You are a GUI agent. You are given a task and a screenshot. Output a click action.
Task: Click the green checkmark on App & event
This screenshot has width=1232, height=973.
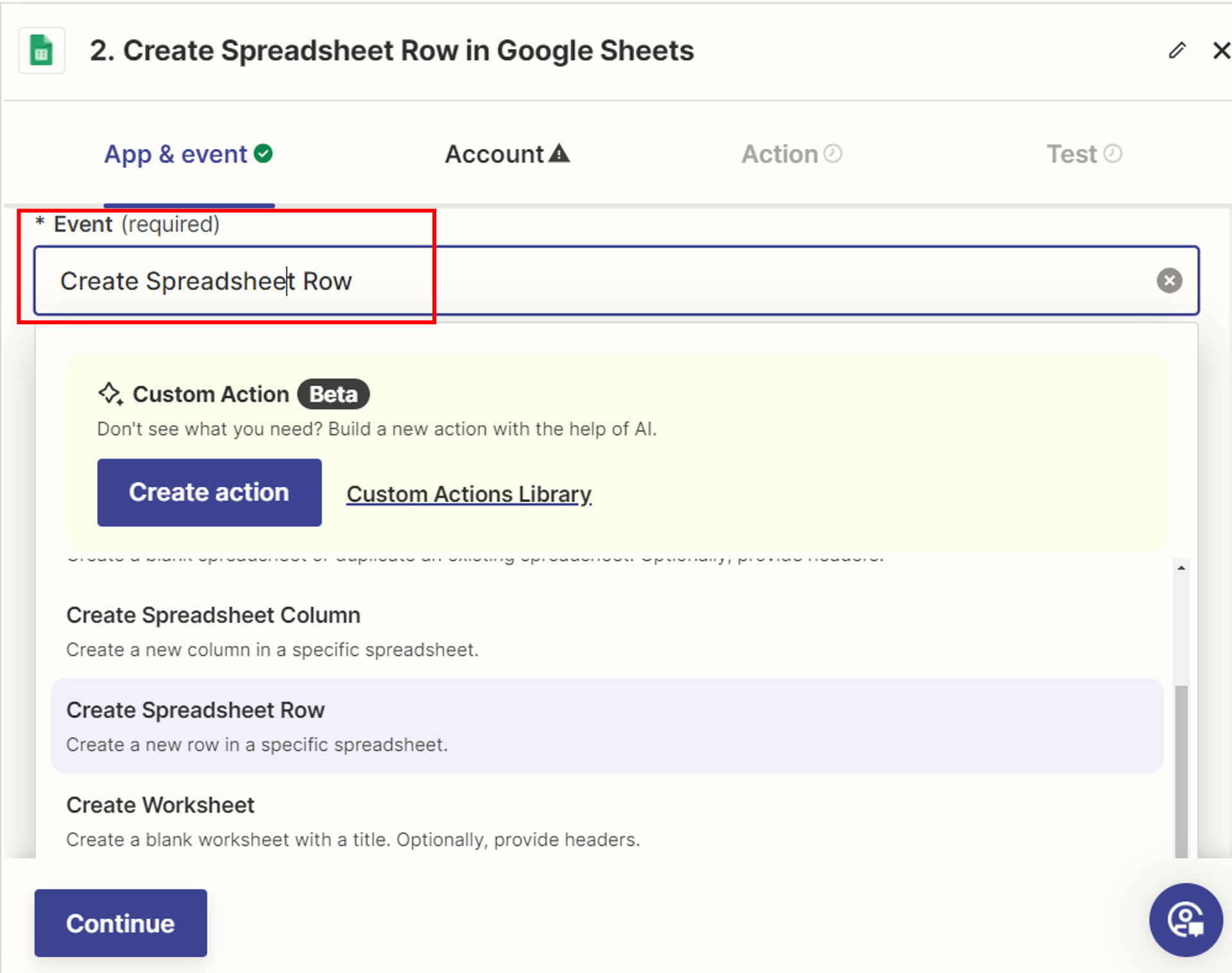263,154
